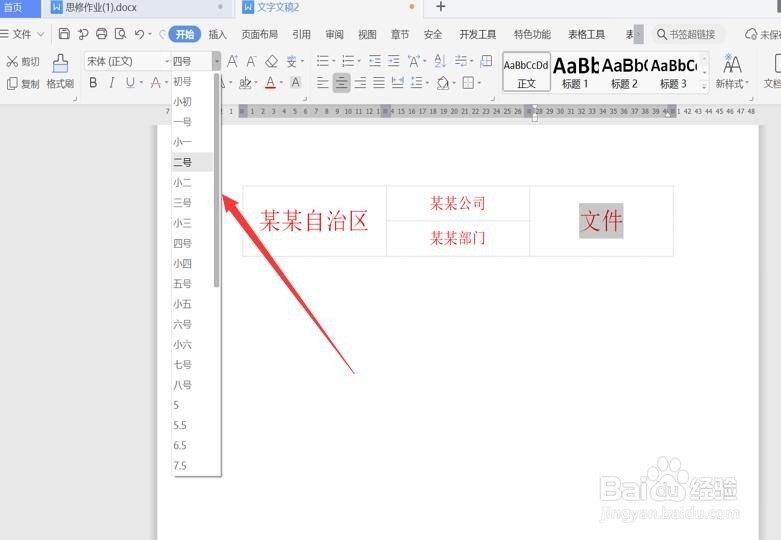Apply distributed alignment icon
The height and width of the screenshot is (540, 781).
click(x=397, y=83)
